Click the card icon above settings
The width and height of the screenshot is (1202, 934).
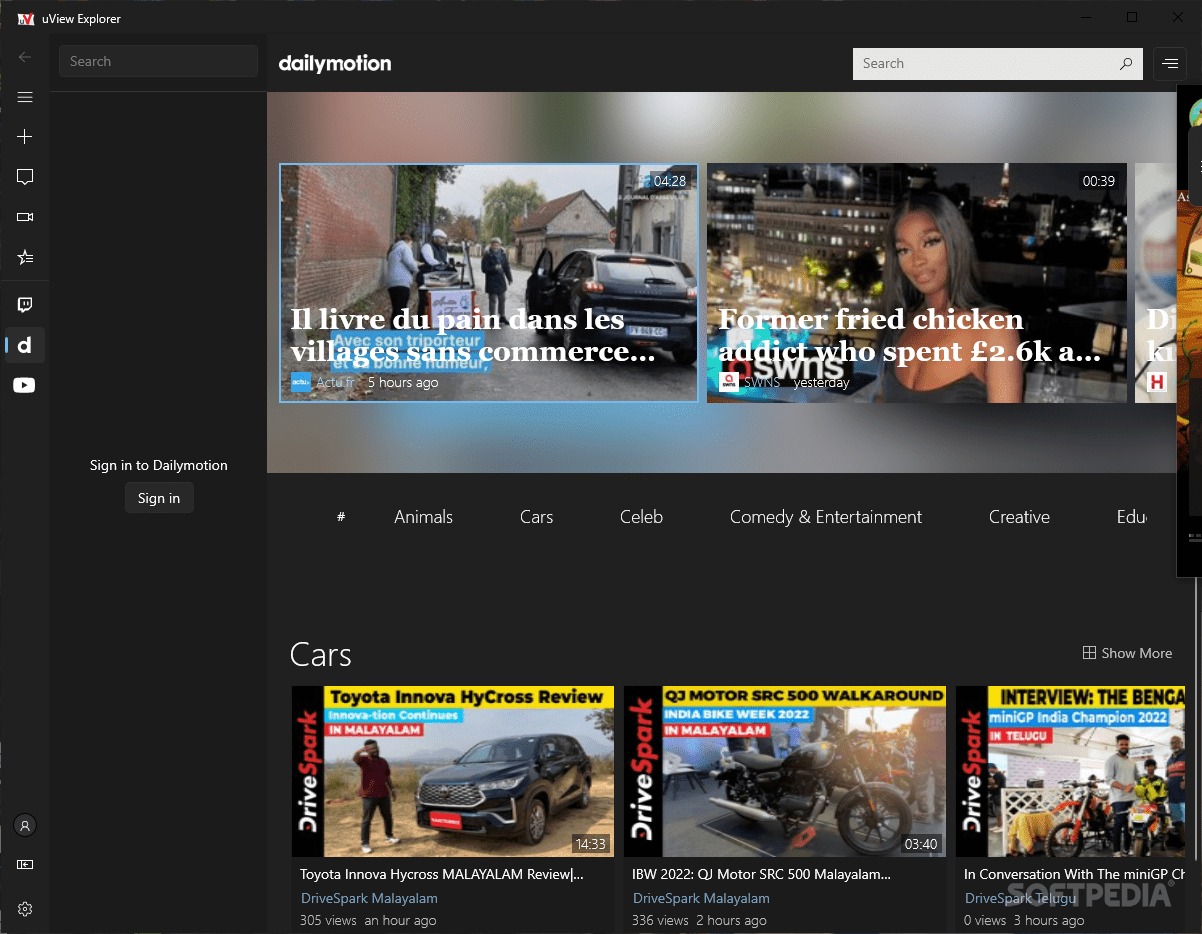25,864
